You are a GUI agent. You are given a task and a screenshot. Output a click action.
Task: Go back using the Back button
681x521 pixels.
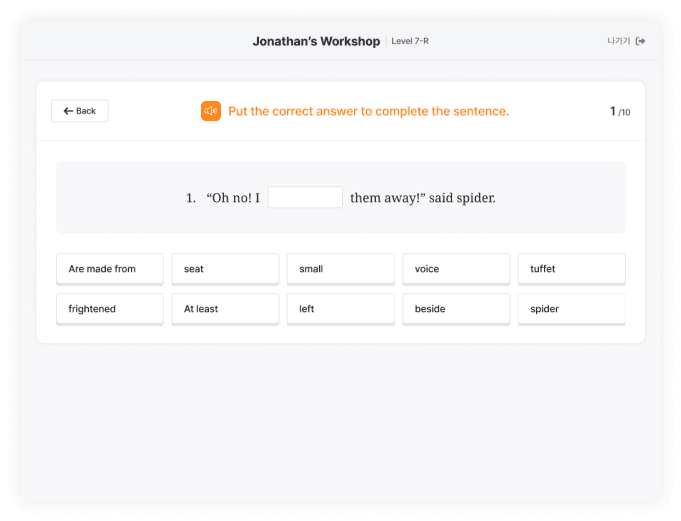coord(80,111)
